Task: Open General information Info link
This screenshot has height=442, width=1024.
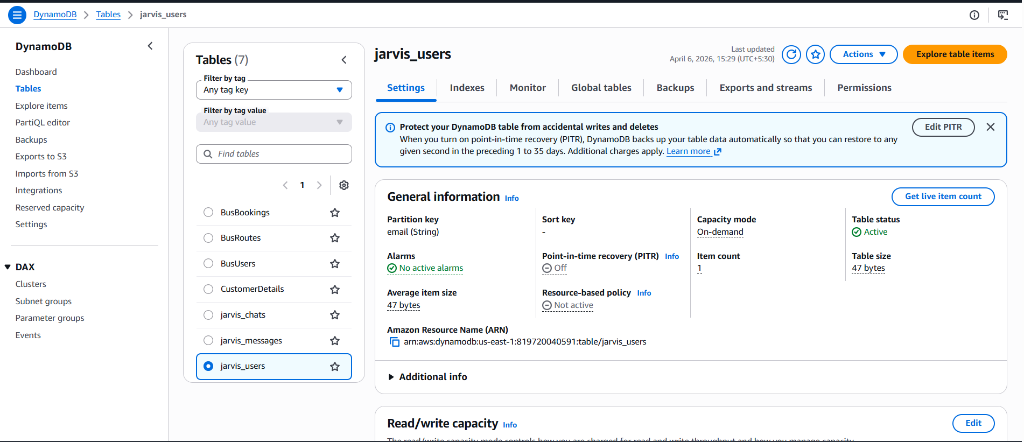Action: click(512, 198)
